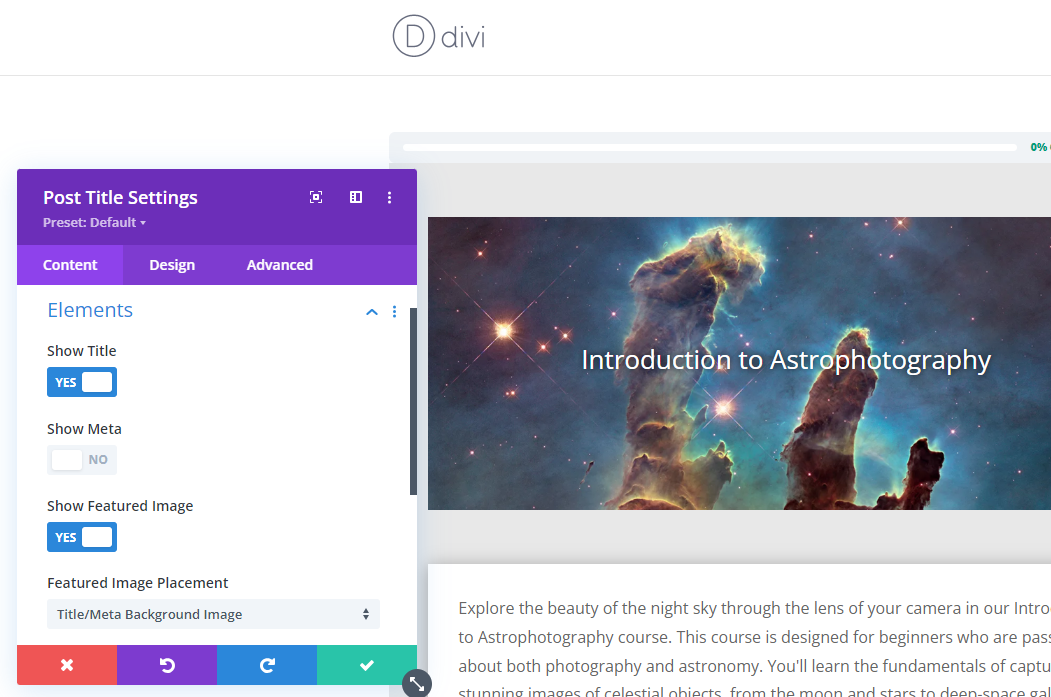Viewport: 1051px width, 697px height.
Task: Redo the change in settings
Action: [267, 665]
